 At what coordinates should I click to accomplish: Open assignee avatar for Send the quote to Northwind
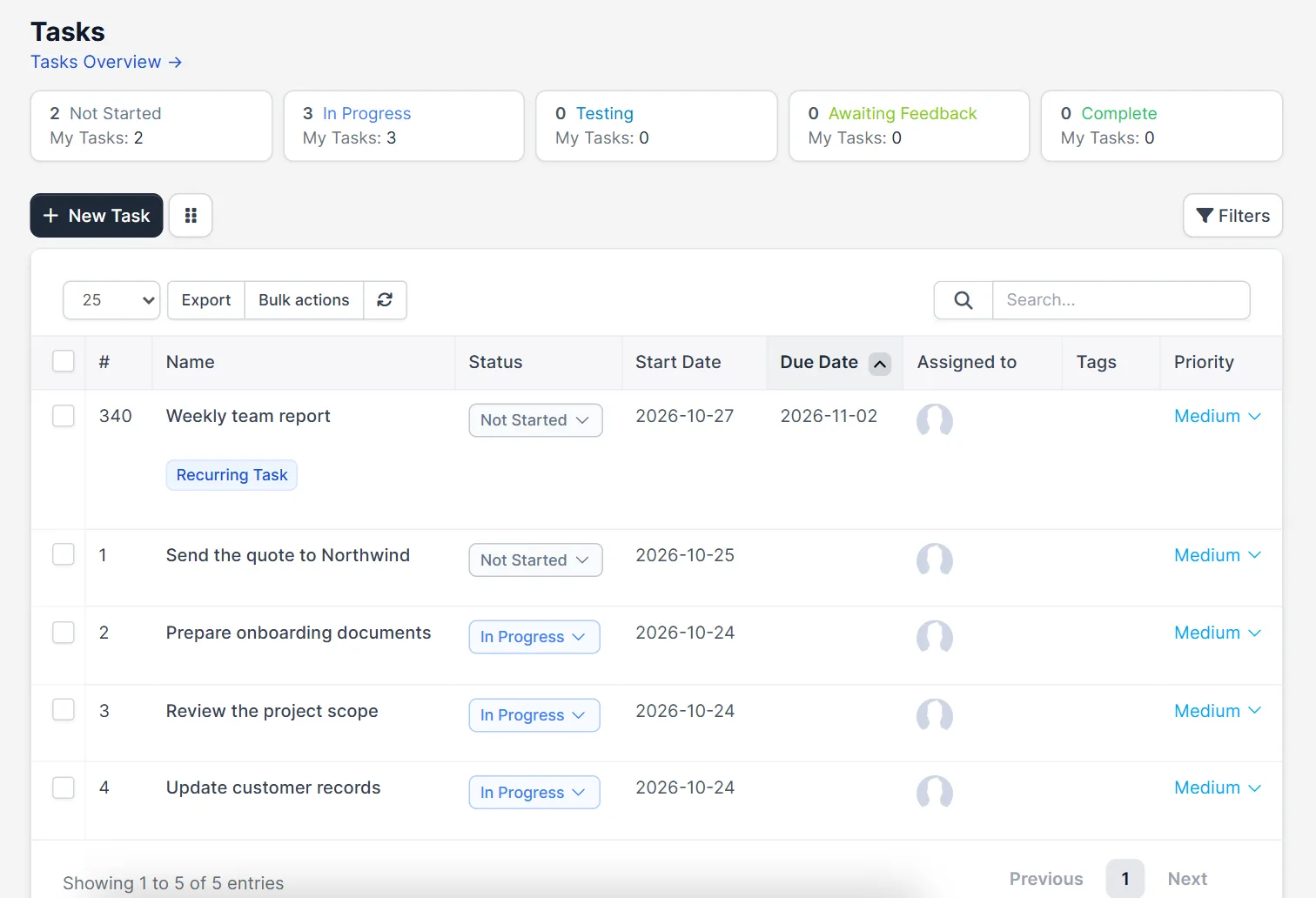pos(935,560)
